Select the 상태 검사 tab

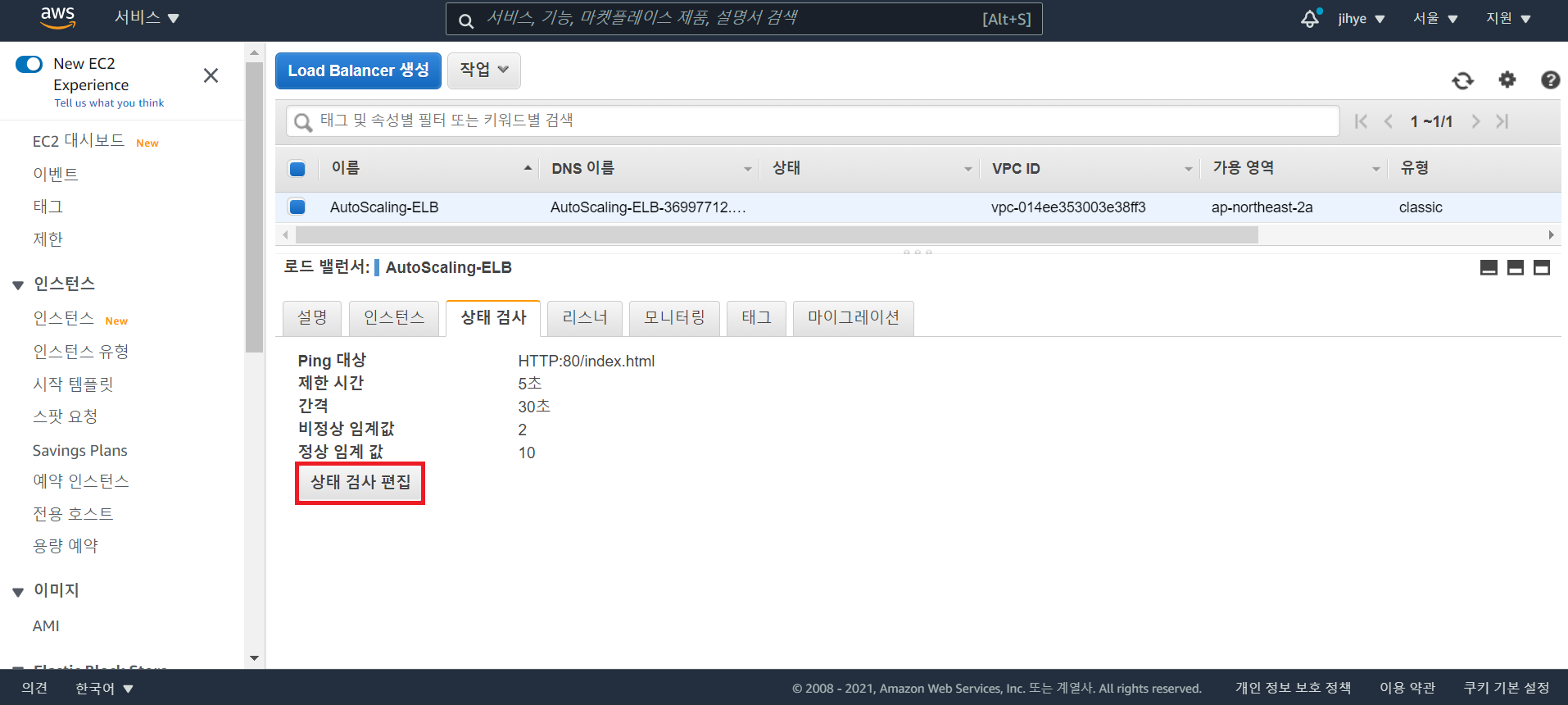[493, 318]
